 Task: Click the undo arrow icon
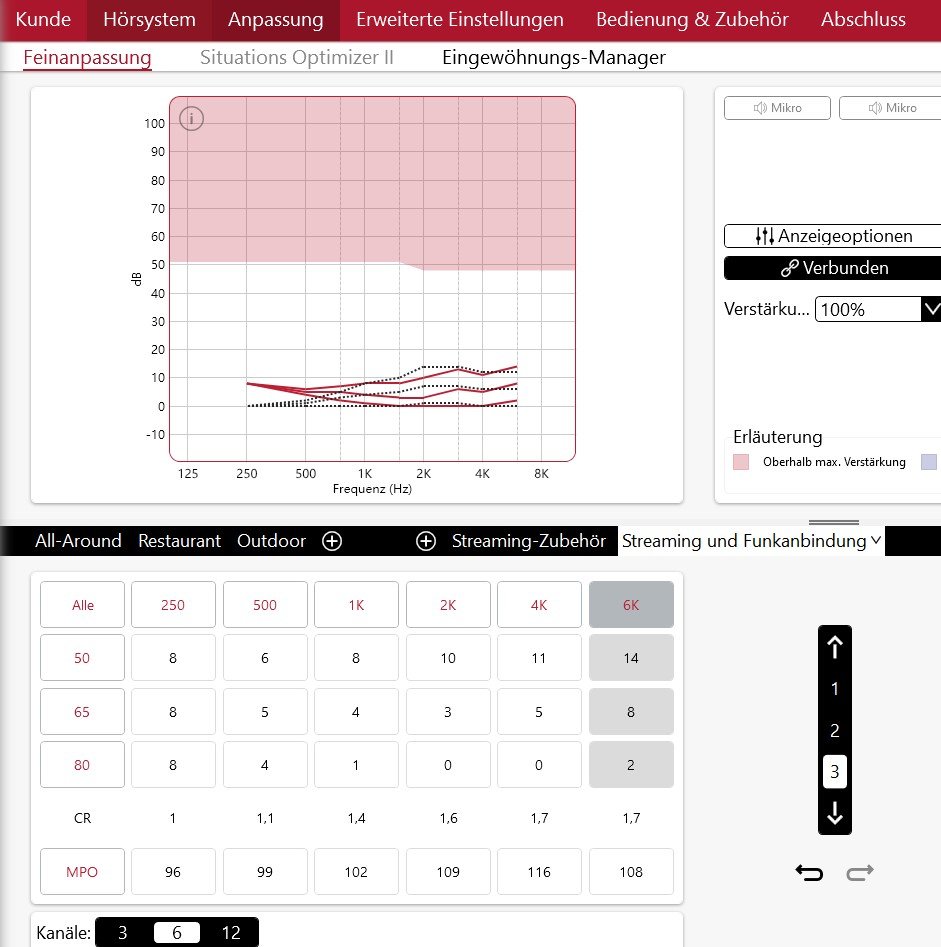click(x=809, y=873)
